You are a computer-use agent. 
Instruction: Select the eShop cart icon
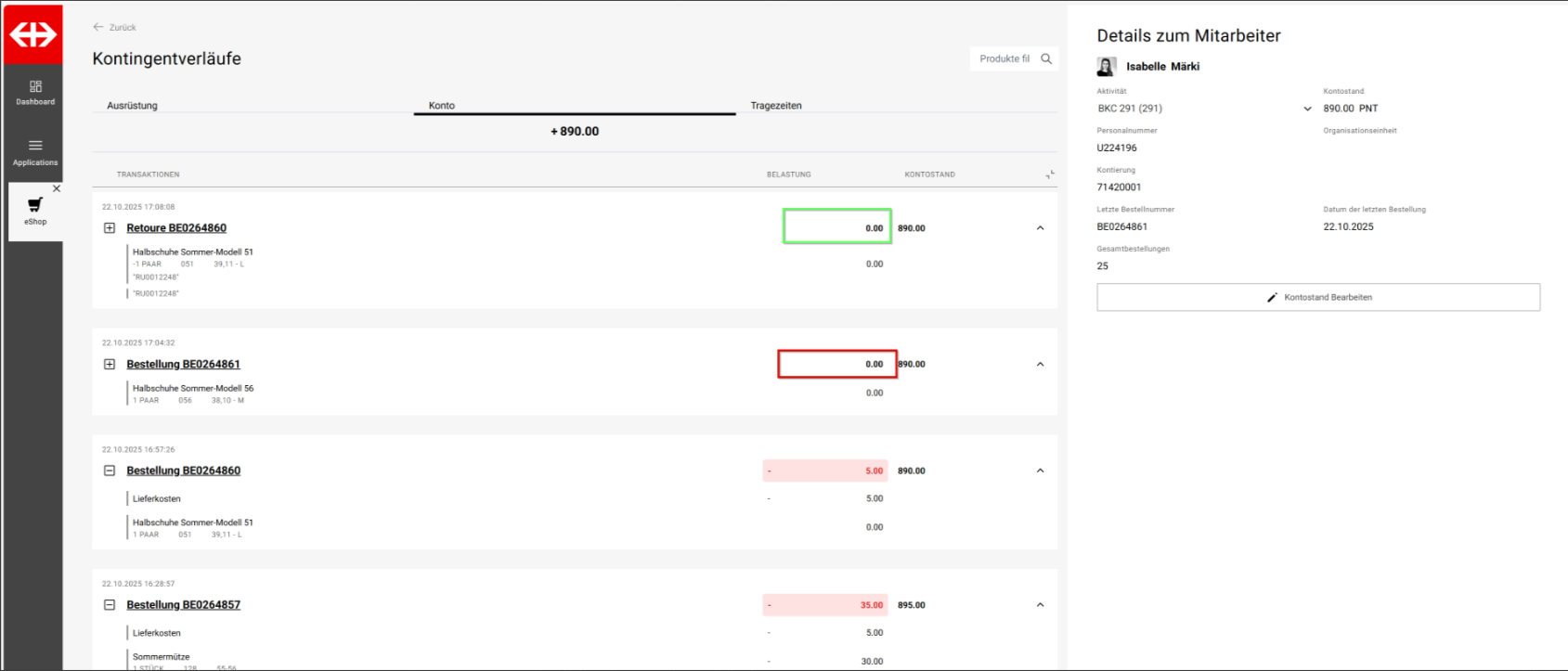click(x=35, y=205)
